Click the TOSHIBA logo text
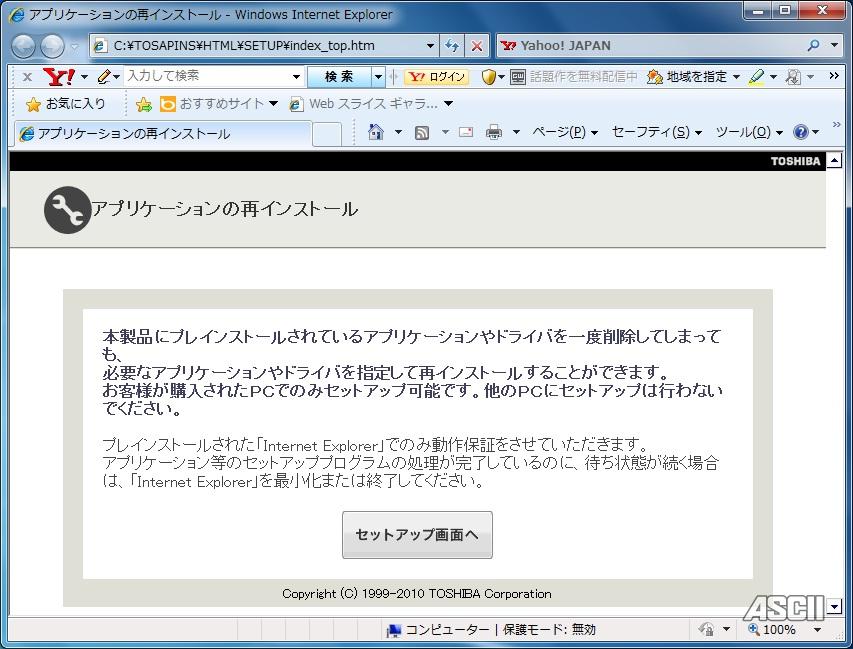Viewport: 853px width, 649px height. (x=795, y=161)
